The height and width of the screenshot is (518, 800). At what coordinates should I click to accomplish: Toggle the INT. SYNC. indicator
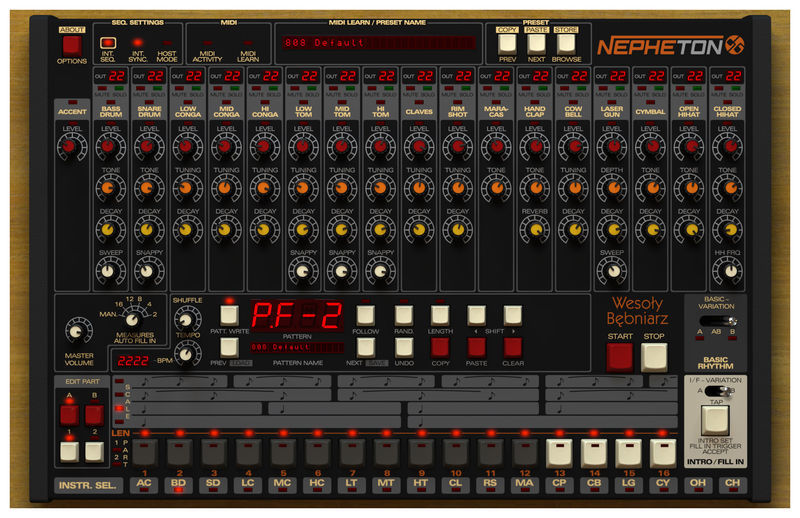click(137, 43)
